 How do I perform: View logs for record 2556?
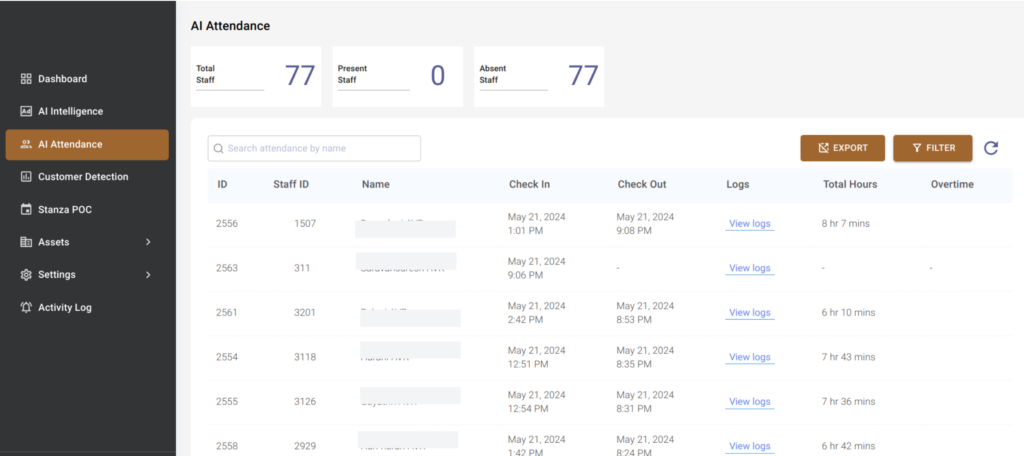[x=750, y=223]
